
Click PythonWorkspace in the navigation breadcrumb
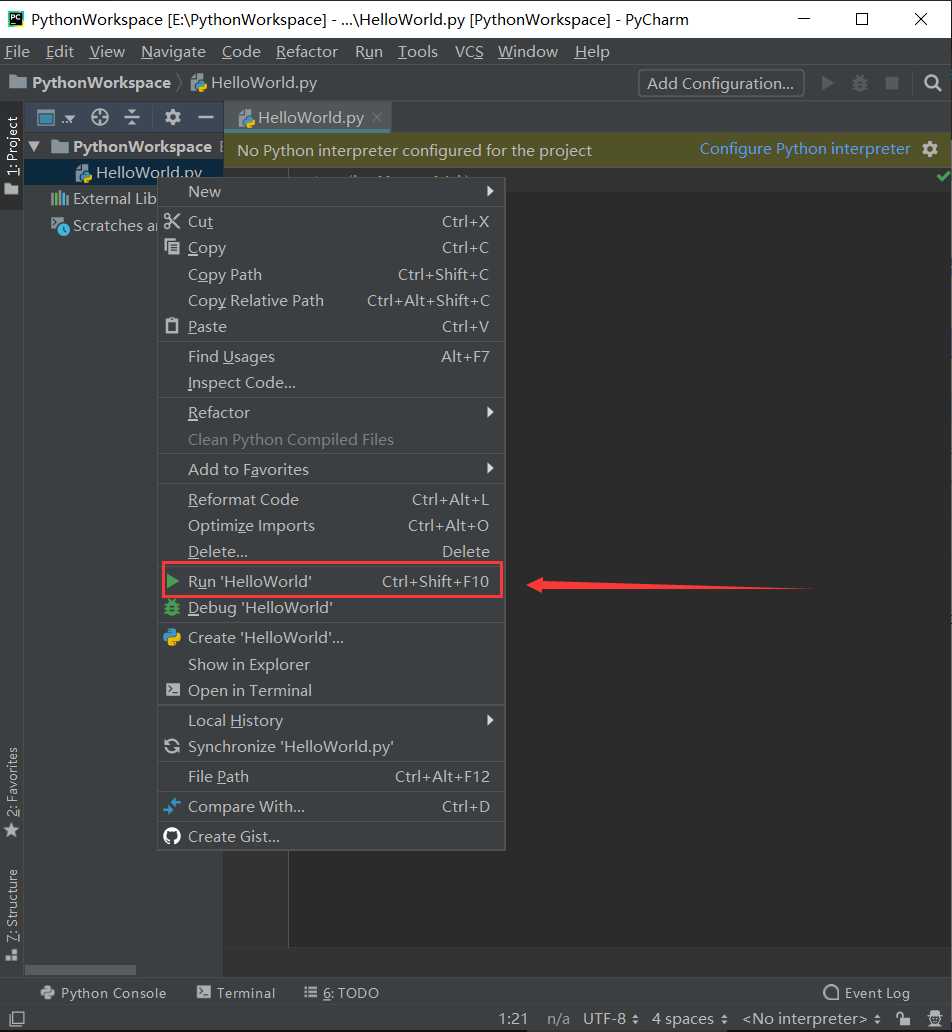tap(90, 83)
